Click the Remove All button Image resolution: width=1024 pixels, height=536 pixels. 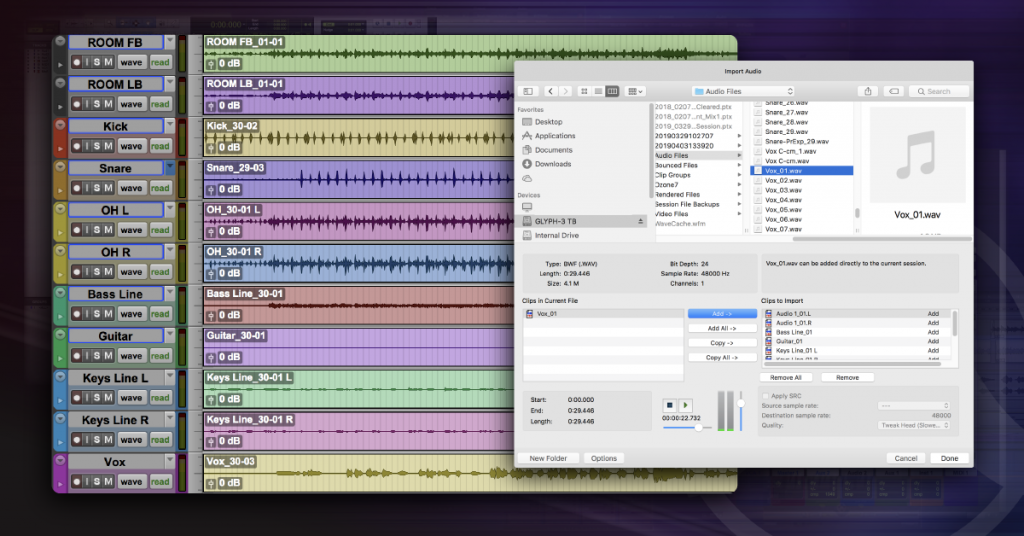[x=786, y=377]
